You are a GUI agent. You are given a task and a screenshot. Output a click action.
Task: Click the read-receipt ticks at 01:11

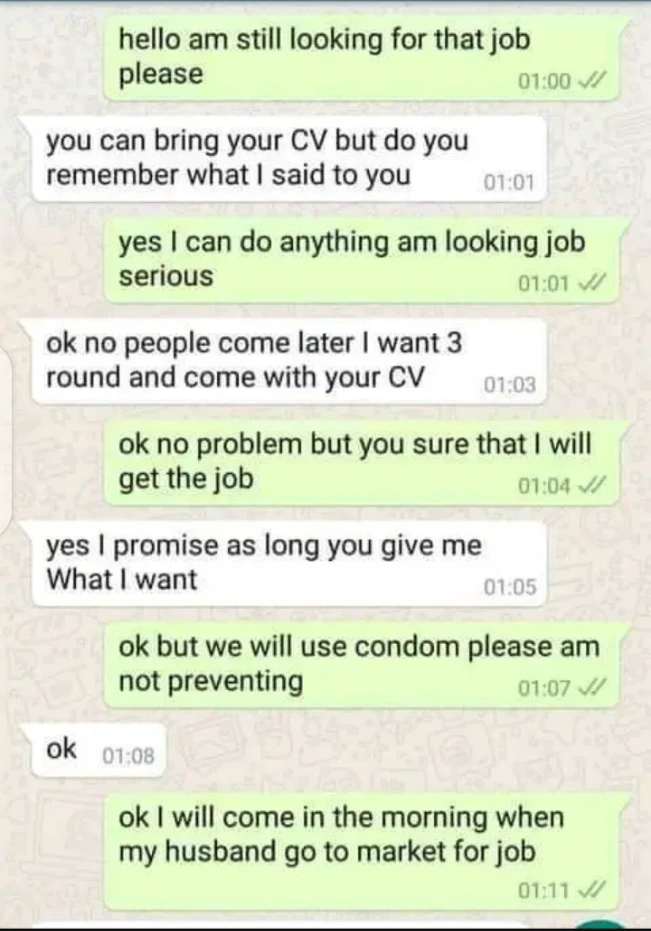(x=590, y=890)
